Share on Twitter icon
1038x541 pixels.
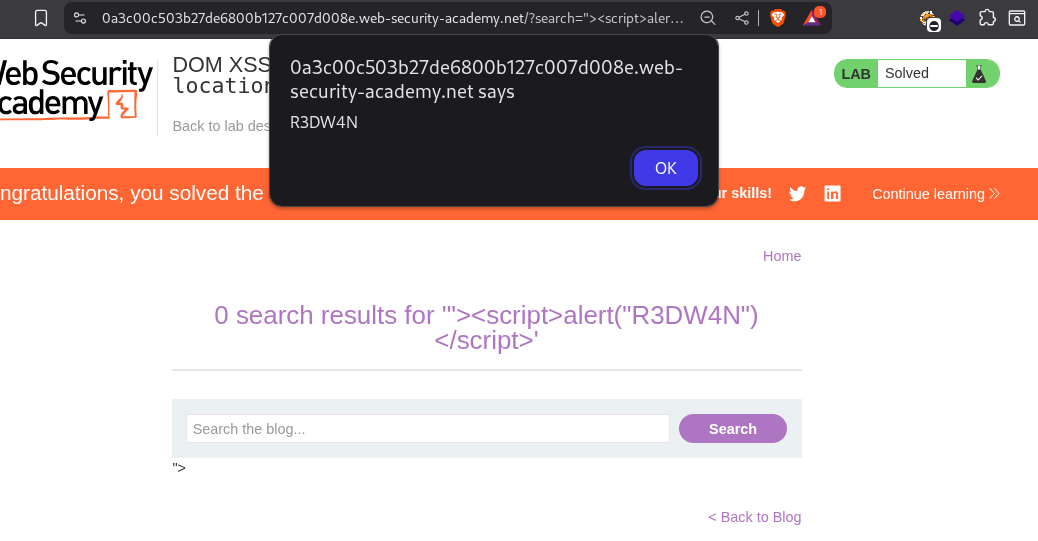[x=797, y=194]
